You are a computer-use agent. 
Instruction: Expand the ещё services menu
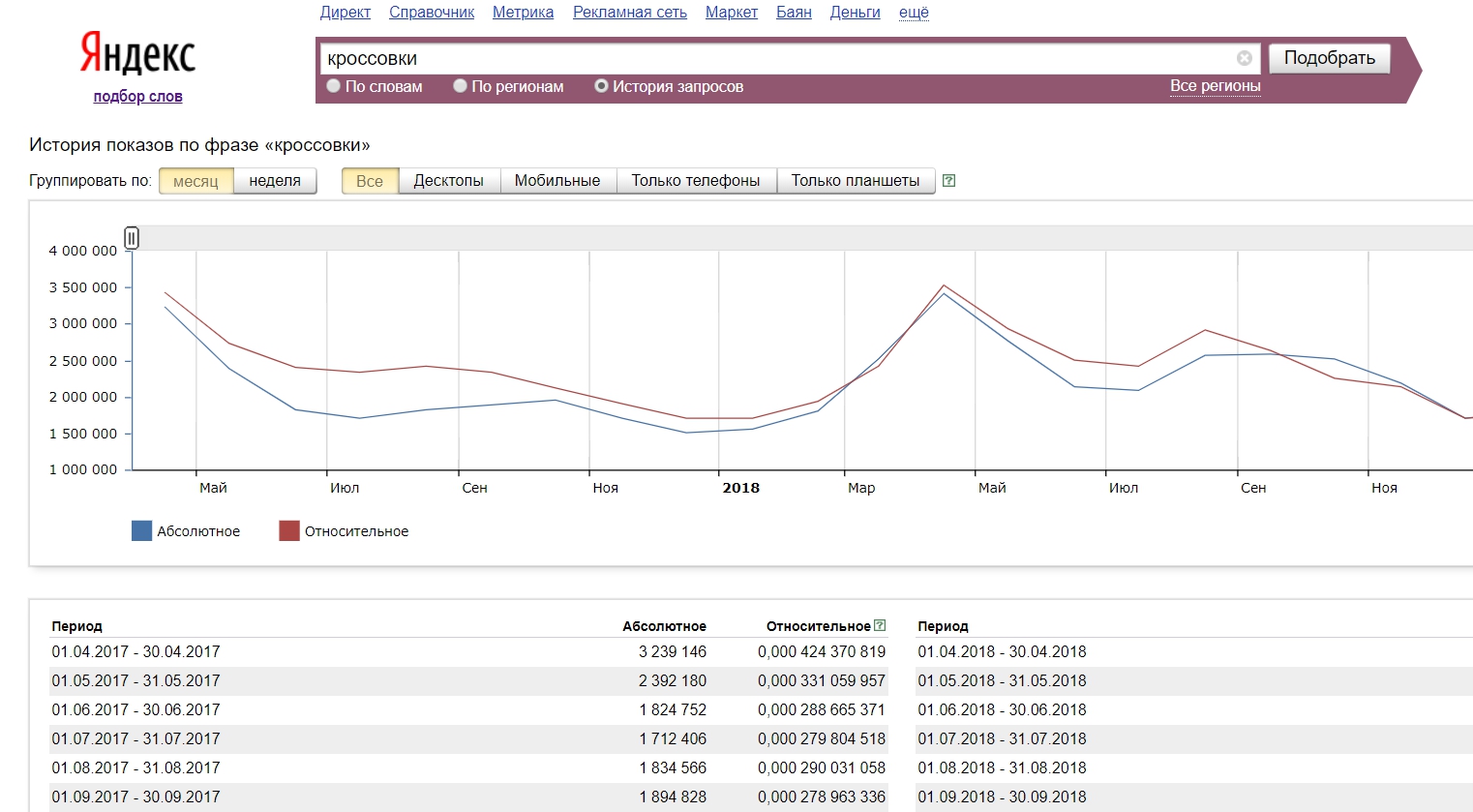(914, 13)
